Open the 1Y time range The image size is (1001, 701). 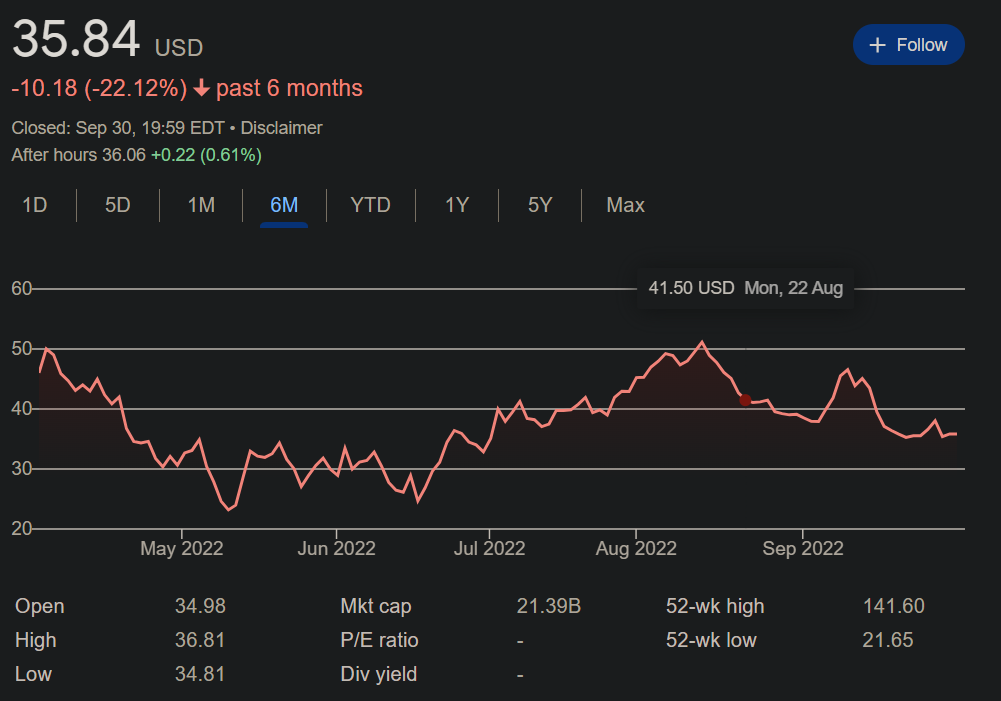(457, 205)
